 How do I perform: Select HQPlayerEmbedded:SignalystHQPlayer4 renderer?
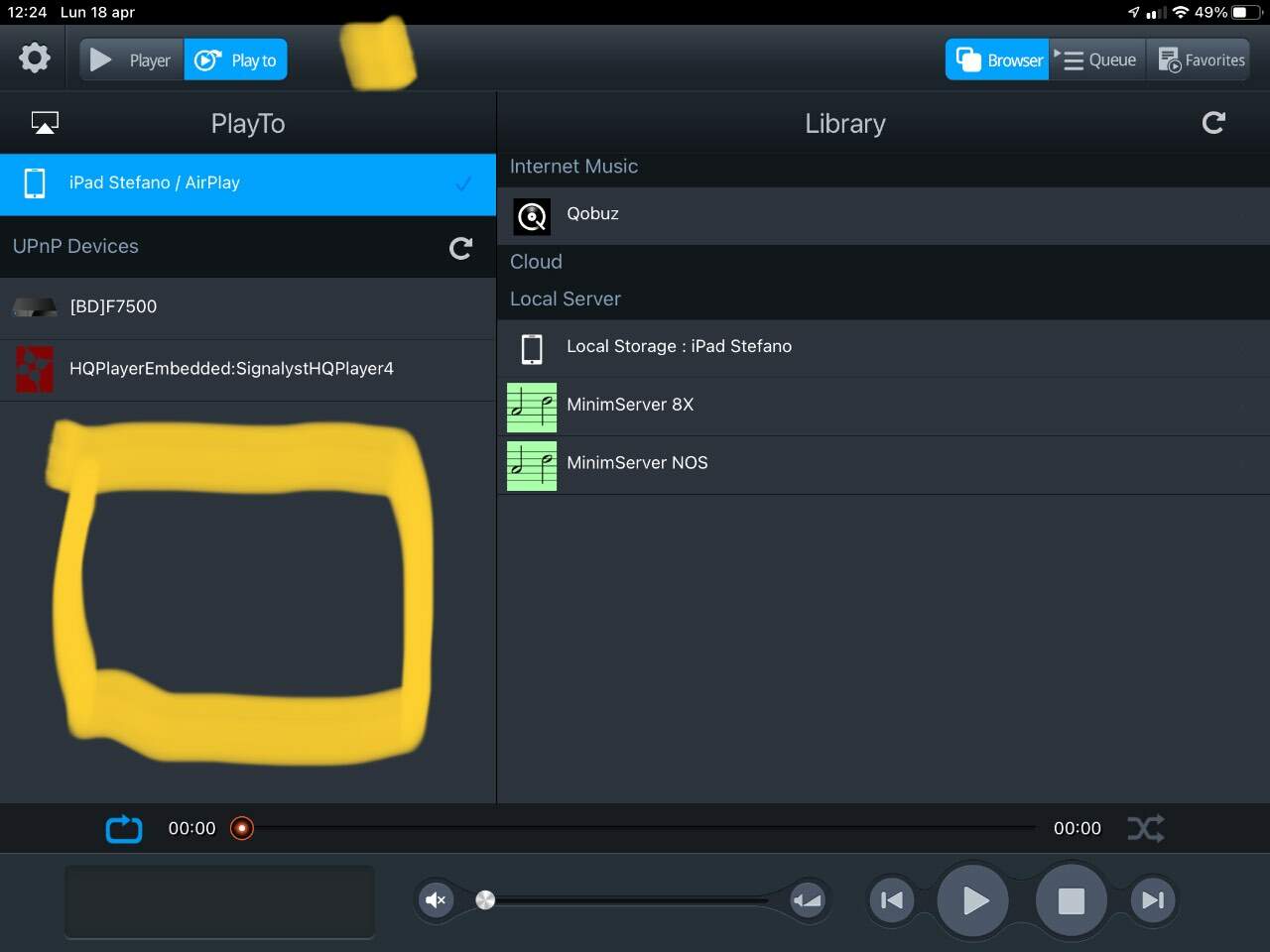coord(248,369)
